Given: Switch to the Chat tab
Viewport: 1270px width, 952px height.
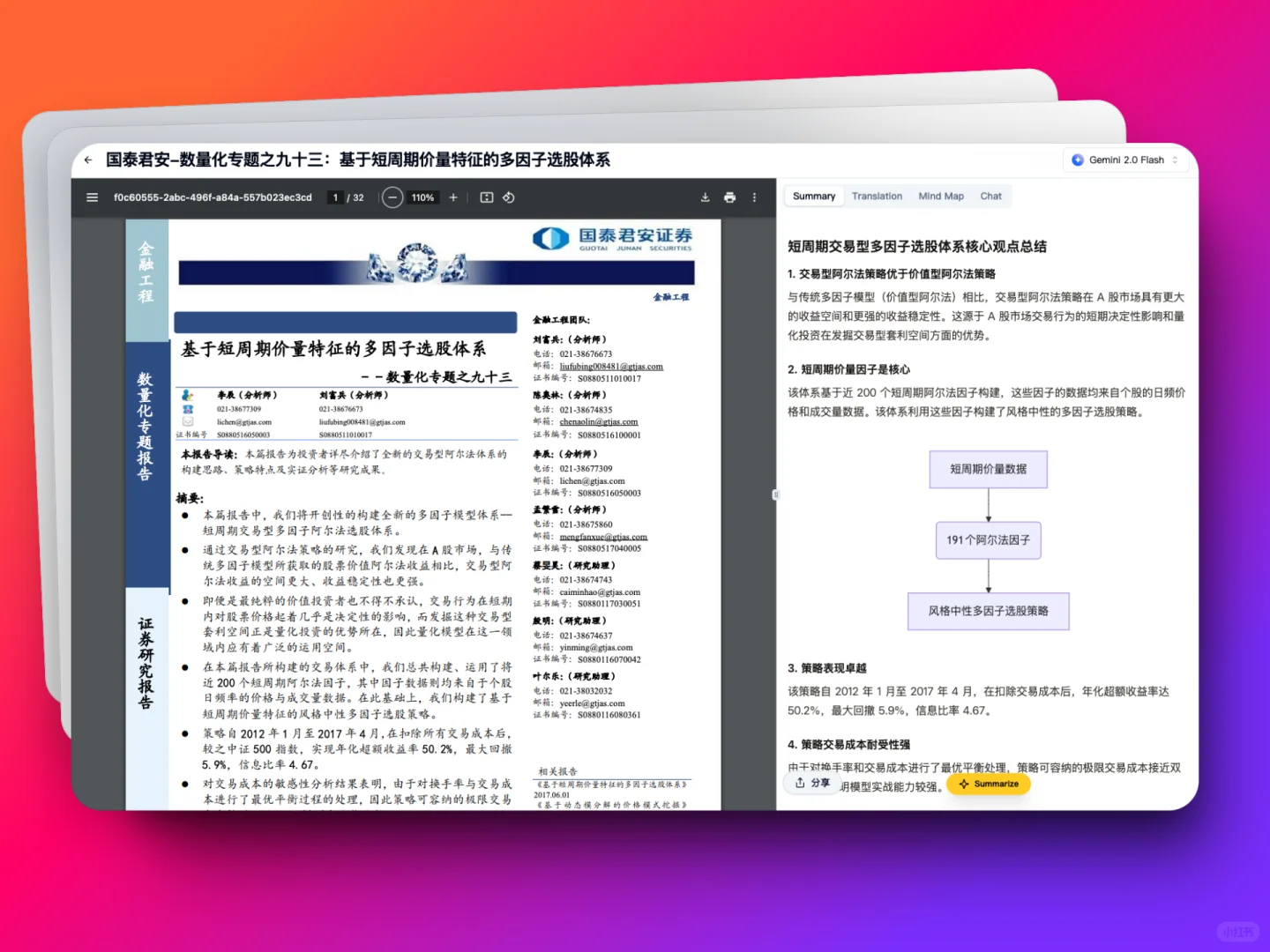Looking at the screenshot, I should 990,196.
